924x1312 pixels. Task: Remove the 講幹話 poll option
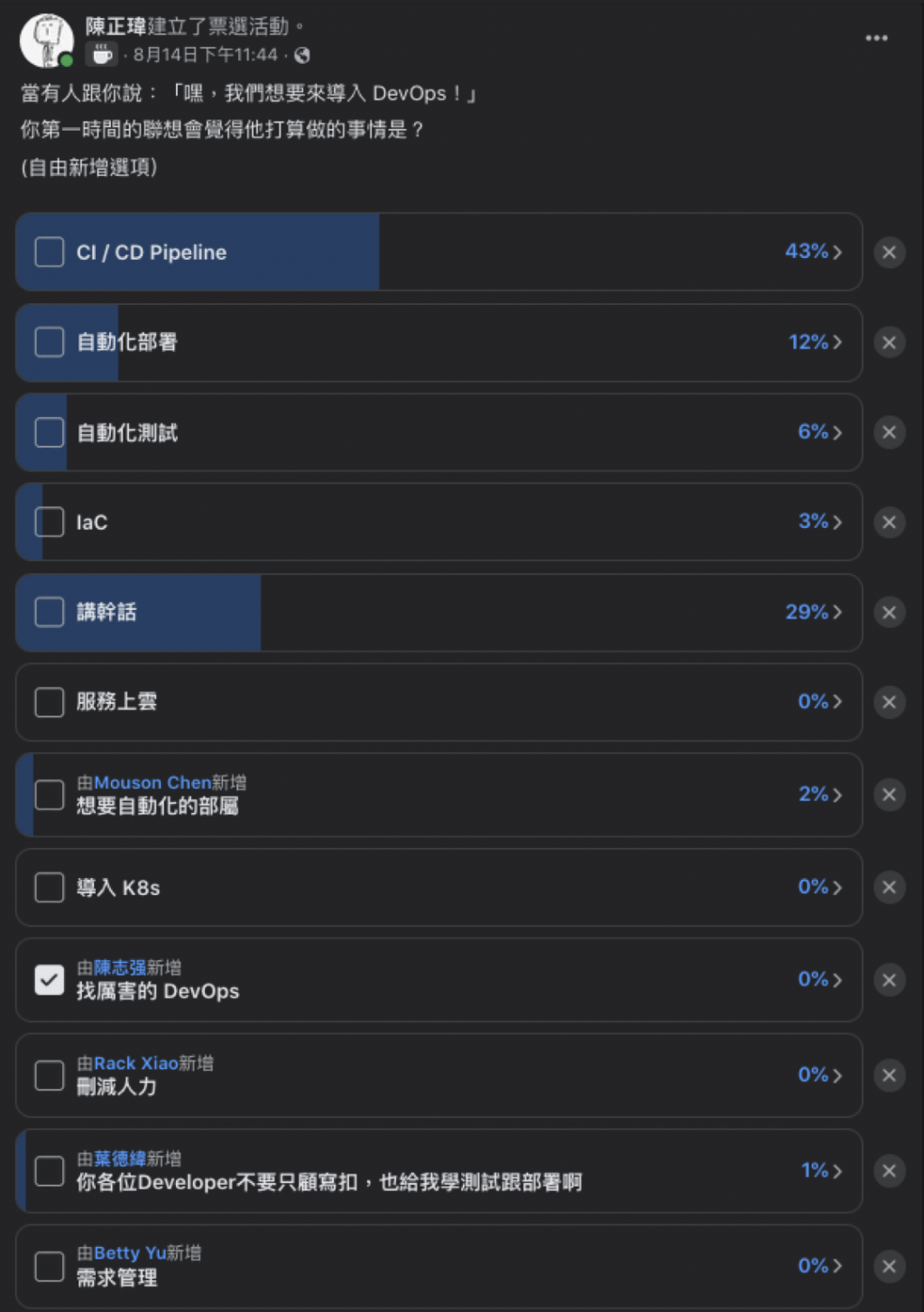(x=889, y=612)
